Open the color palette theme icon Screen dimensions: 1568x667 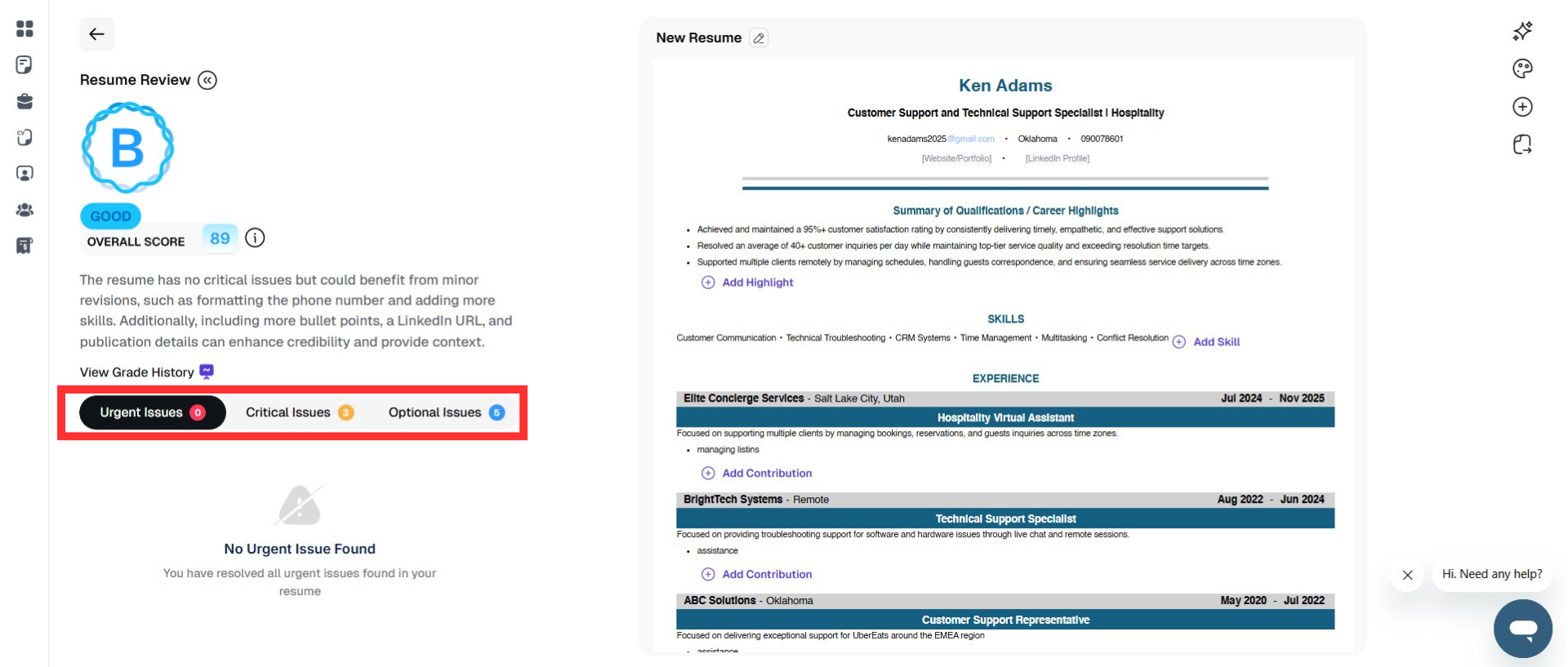tap(1522, 69)
